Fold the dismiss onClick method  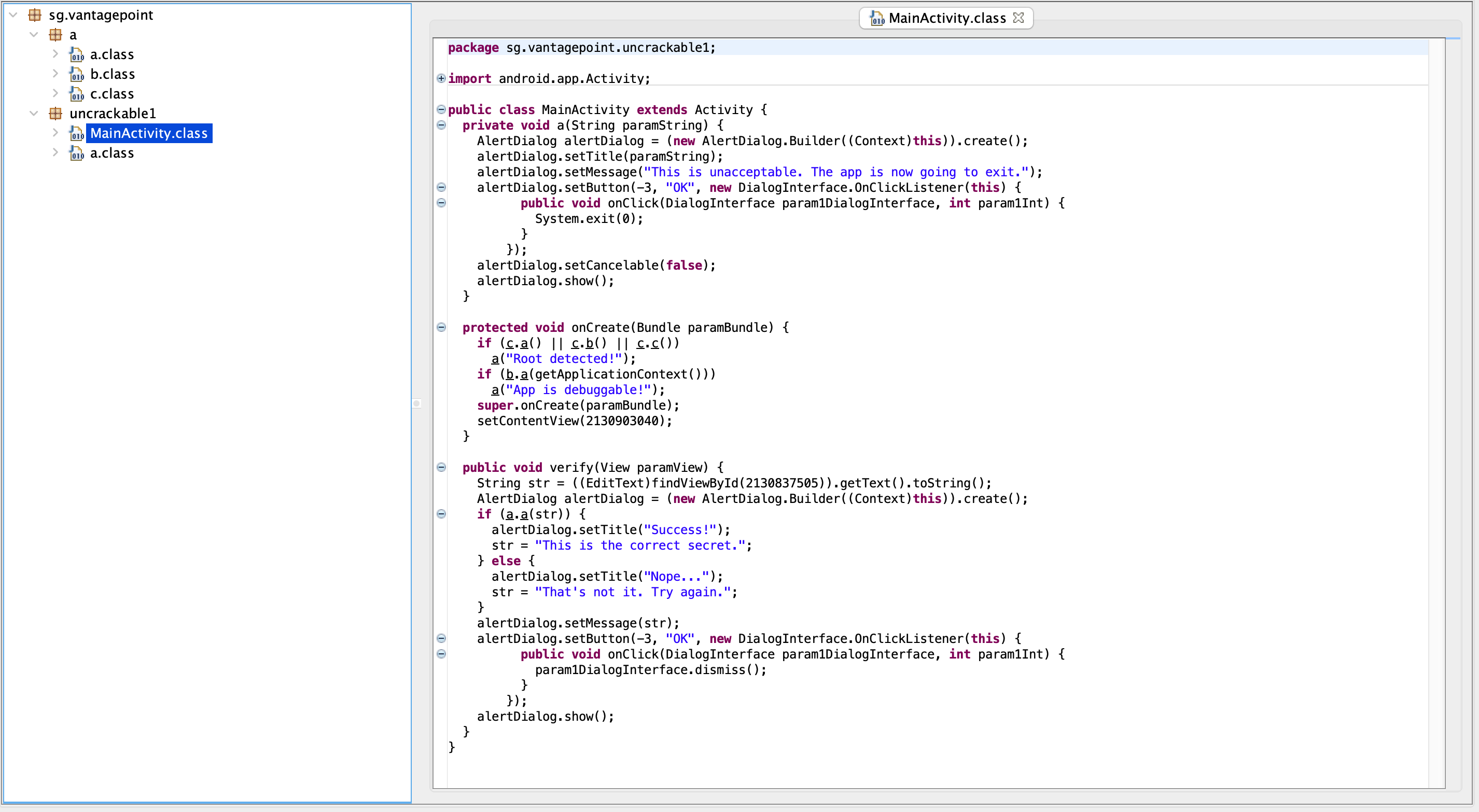441,654
